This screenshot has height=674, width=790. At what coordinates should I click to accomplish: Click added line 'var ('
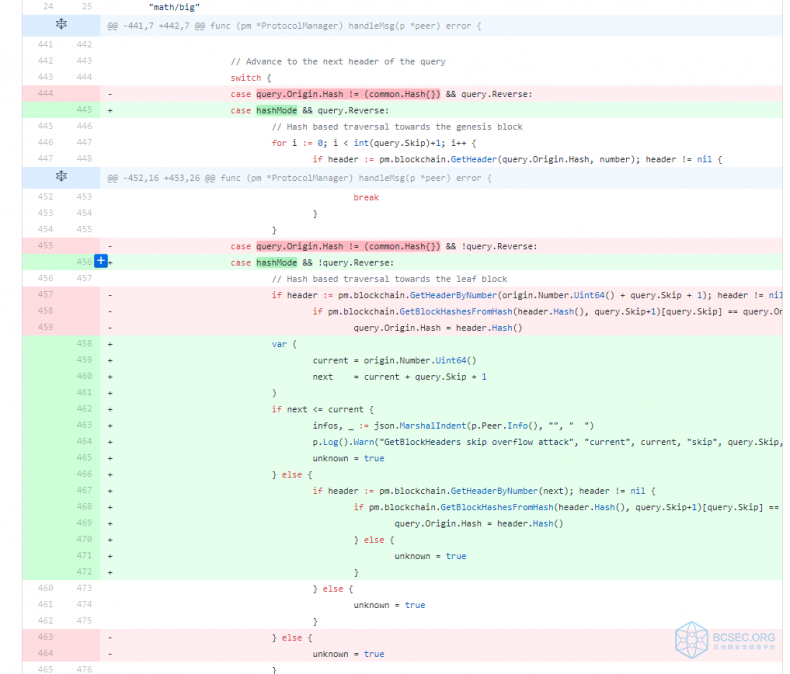point(284,344)
